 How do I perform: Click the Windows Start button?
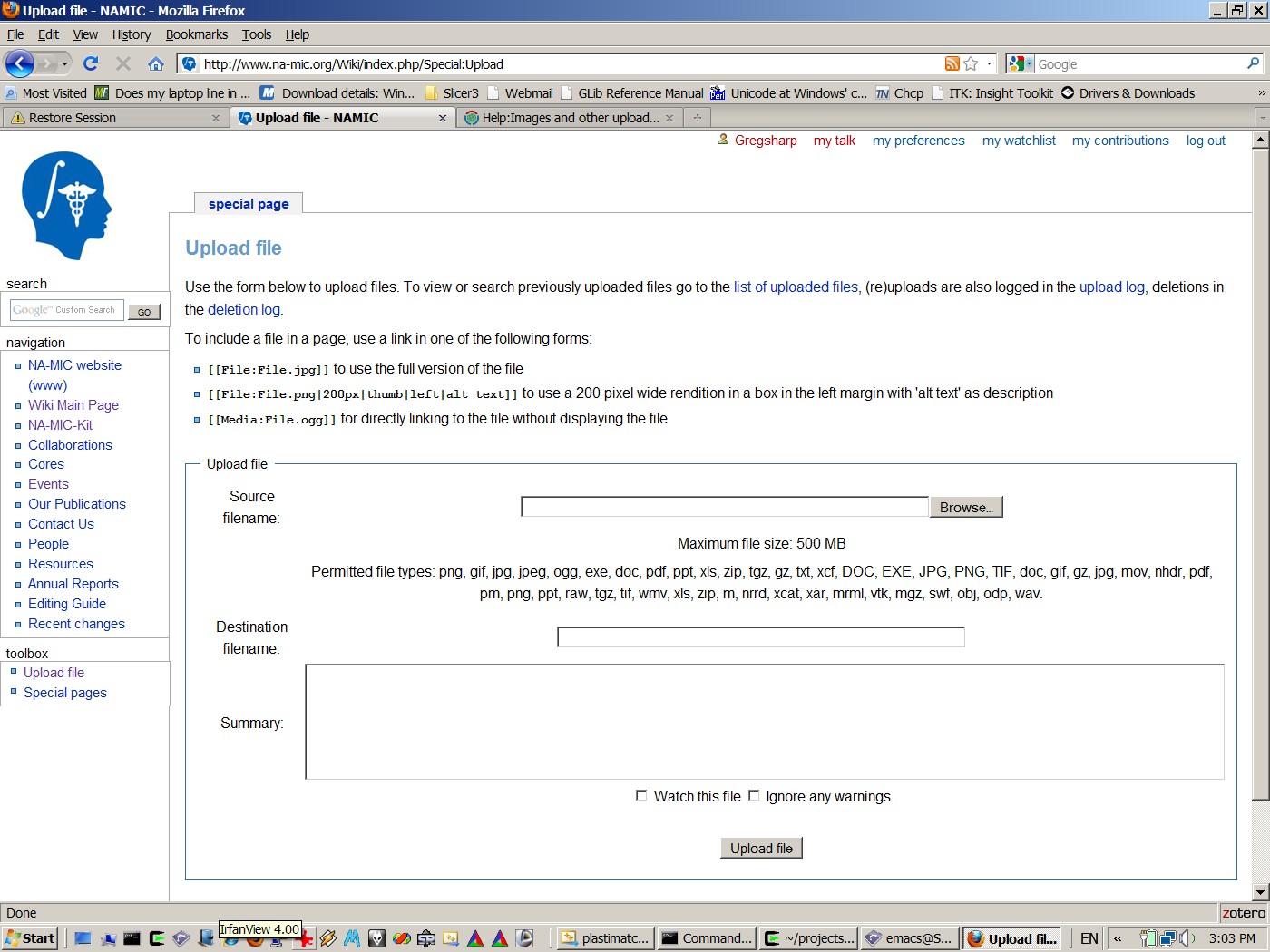click(x=30, y=938)
